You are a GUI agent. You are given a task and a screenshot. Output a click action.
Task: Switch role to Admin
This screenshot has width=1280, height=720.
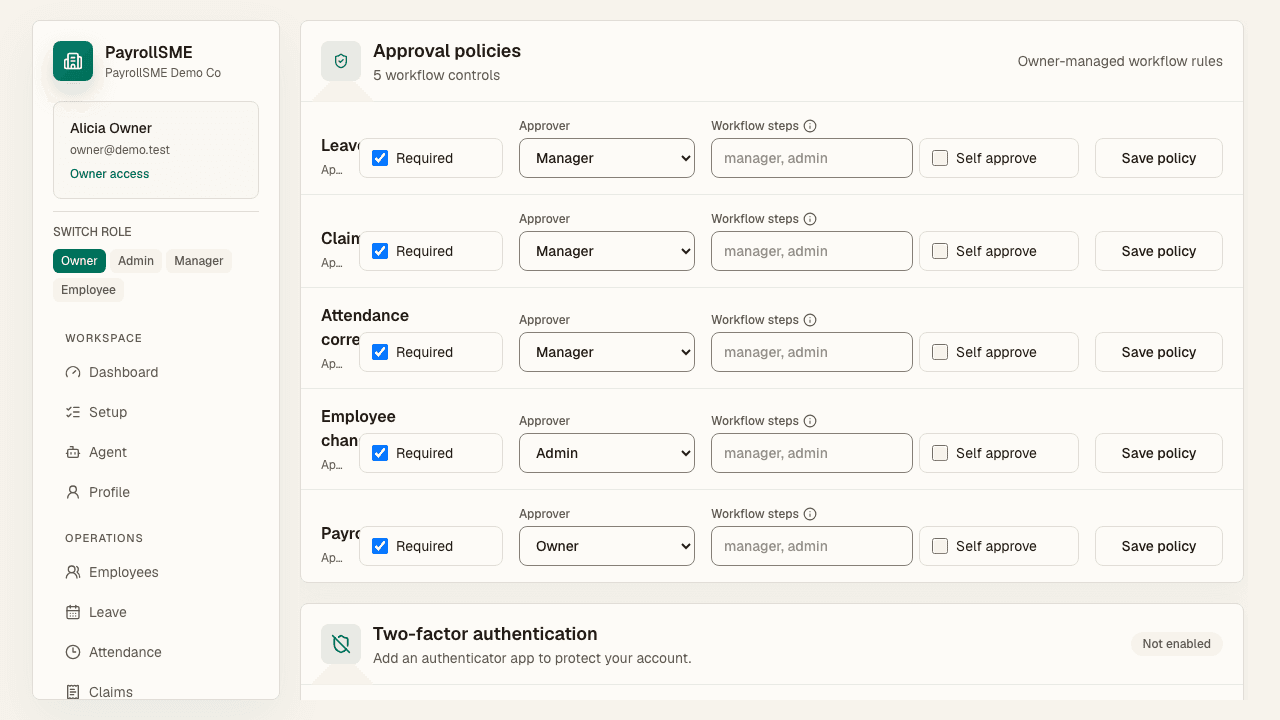pos(136,261)
